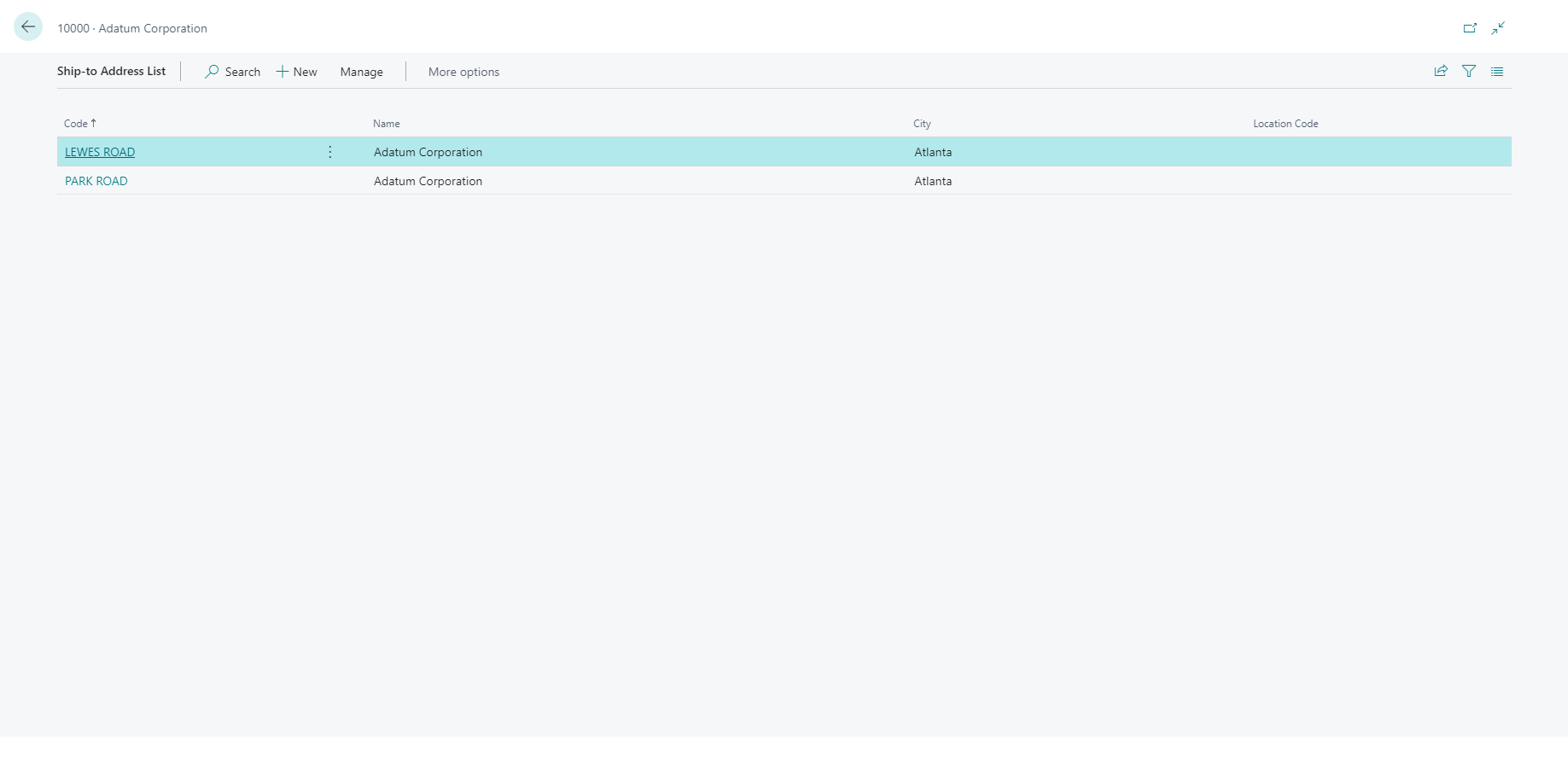This screenshot has height=757, width=1568.
Task: Open the Manage menu
Action: pos(362,72)
